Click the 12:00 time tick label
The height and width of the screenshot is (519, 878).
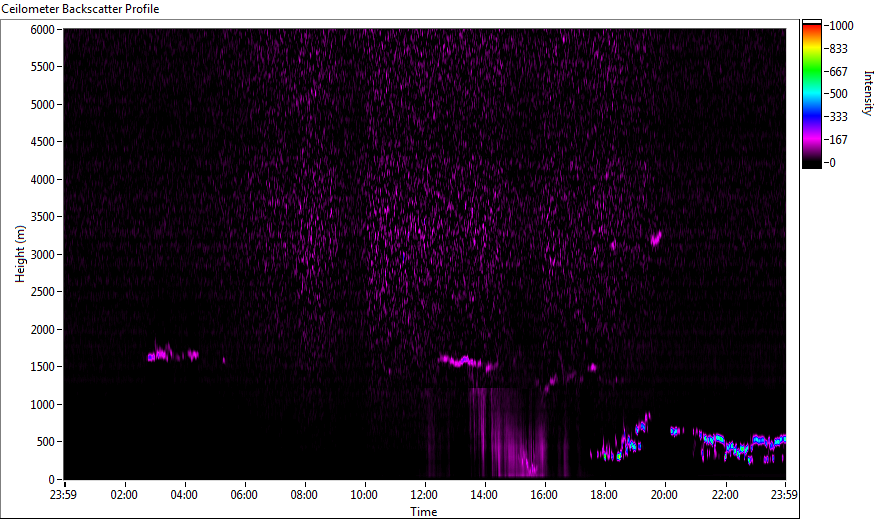click(x=424, y=495)
